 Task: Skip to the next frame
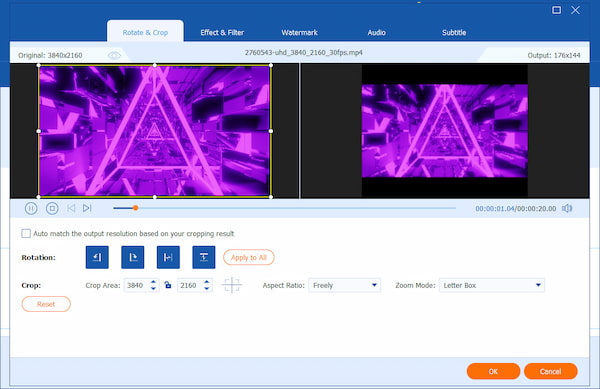pyautogui.click(x=87, y=208)
